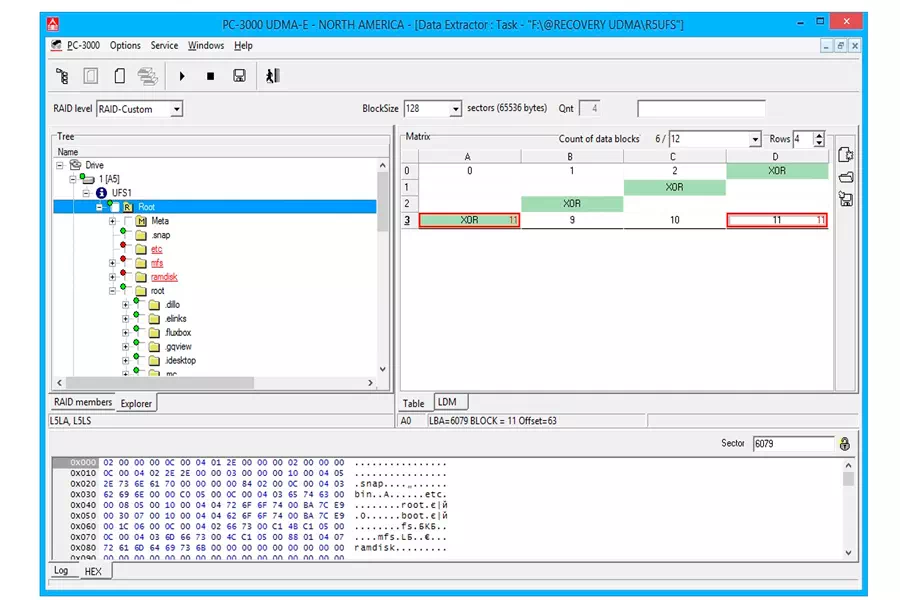Screen dimensions: 900x600
Task: Expand the Meta folder node
Action: coord(112,221)
